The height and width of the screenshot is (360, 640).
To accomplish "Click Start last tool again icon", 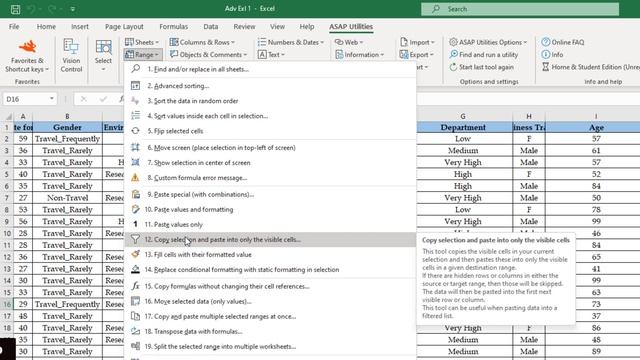I will click(453, 67).
